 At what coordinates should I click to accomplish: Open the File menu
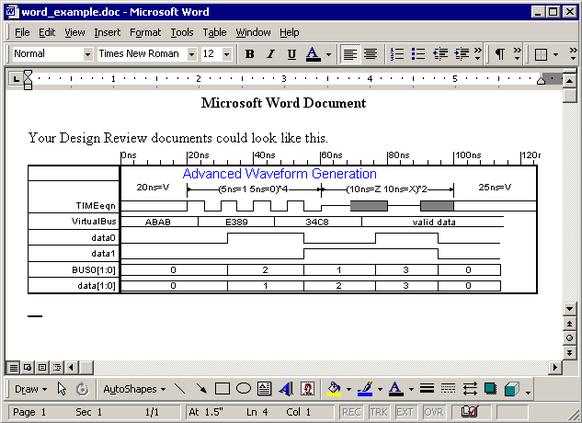point(22,33)
